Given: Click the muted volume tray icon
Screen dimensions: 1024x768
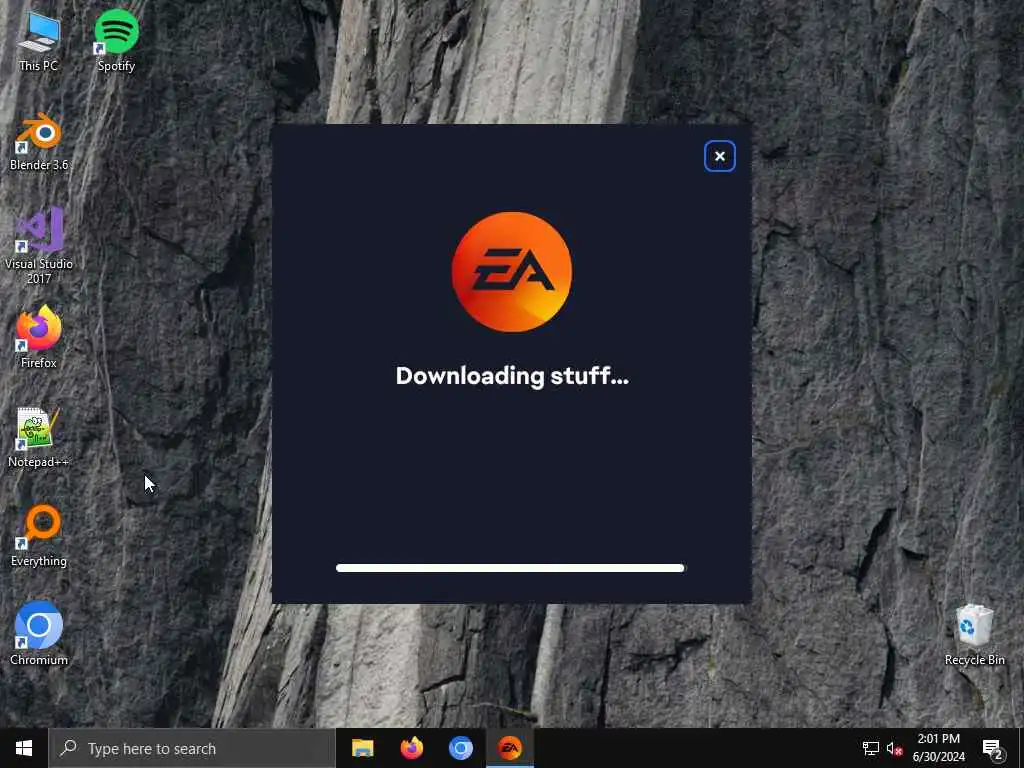Looking at the screenshot, I should [x=895, y=748].
